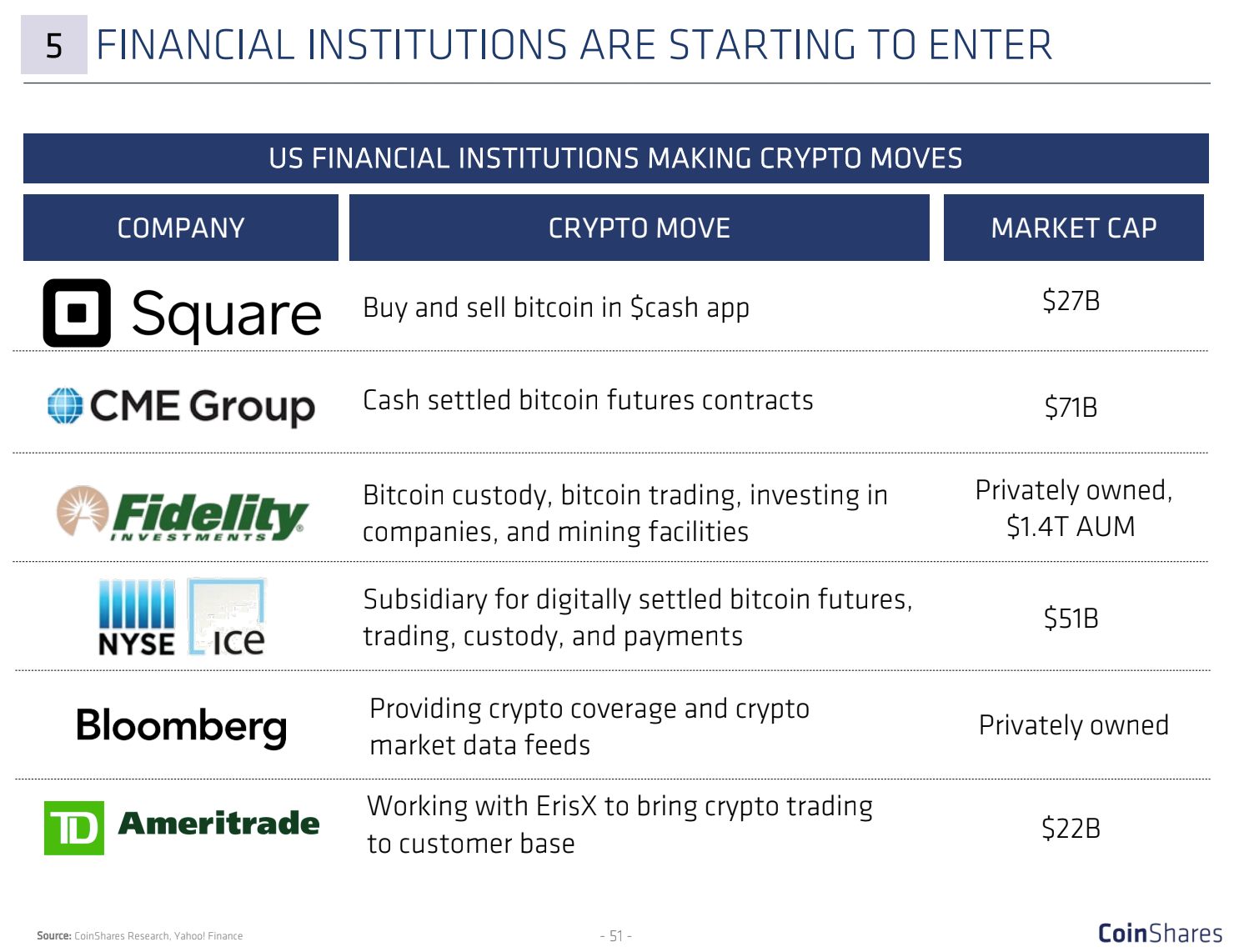Click the Source citation text
Image resolution: width=1234 pixels, height=952 pixels.
(x=140, y=936)
